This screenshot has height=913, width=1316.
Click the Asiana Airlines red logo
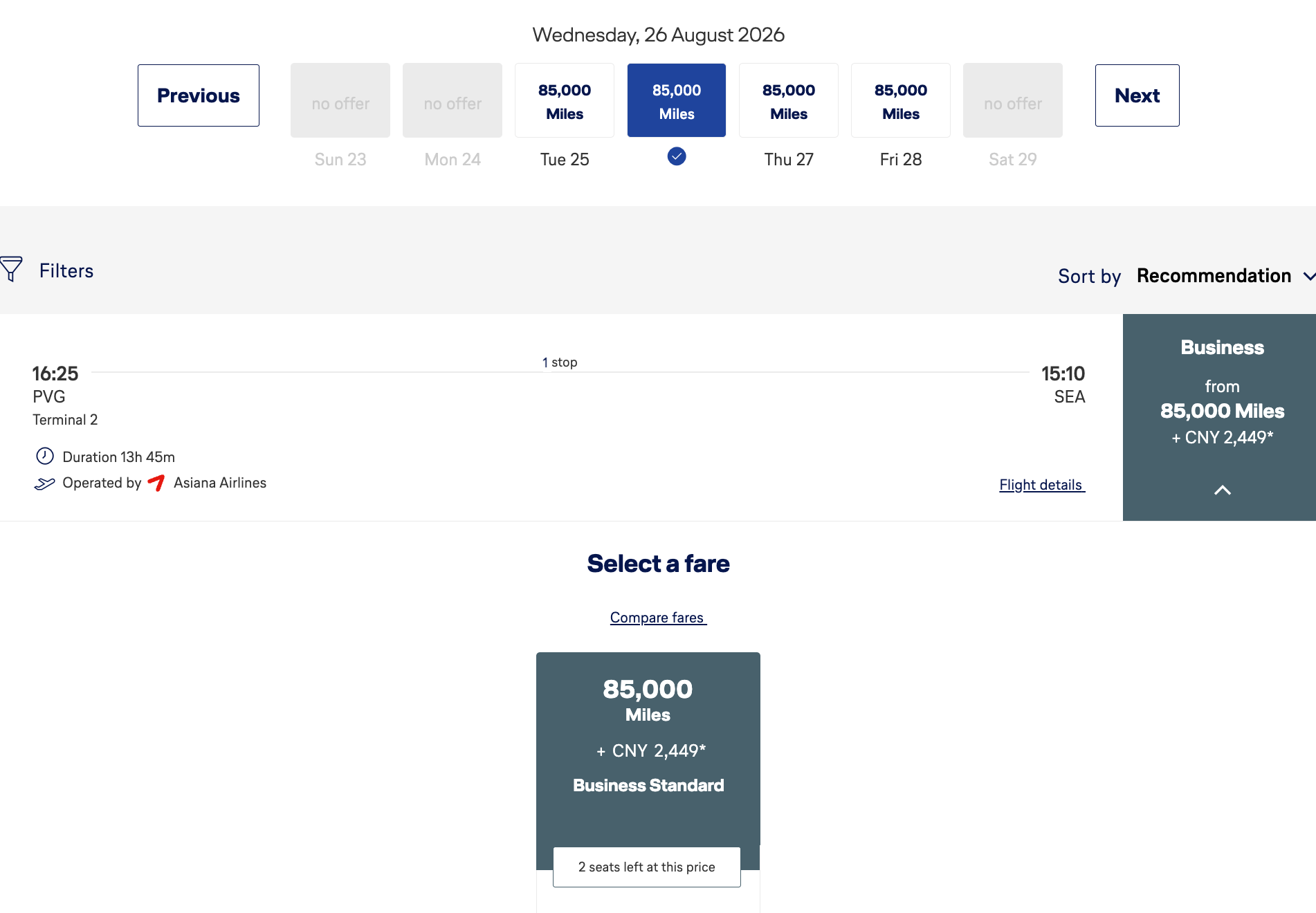tap(156, 483)
